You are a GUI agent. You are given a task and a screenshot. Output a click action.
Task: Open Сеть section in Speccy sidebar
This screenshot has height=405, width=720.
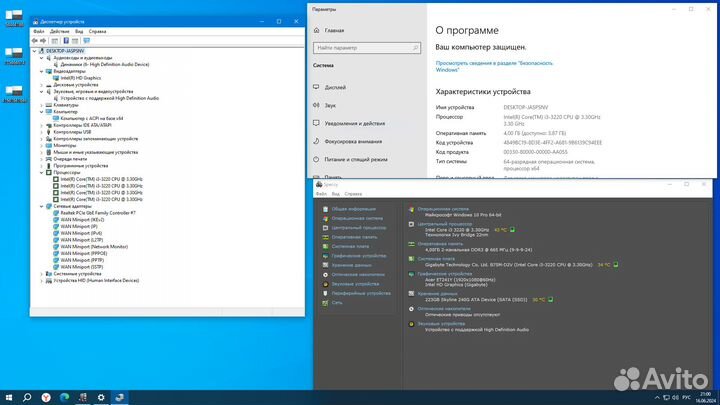pos(337,301)
